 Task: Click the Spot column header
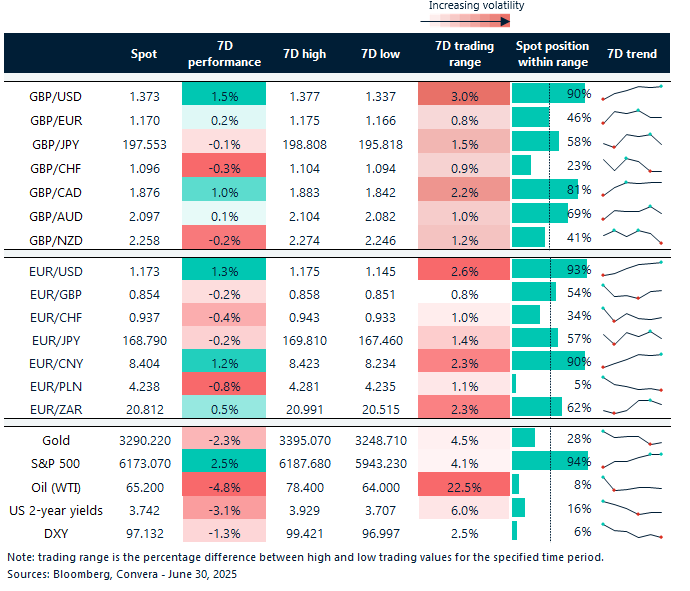point(144,54)
